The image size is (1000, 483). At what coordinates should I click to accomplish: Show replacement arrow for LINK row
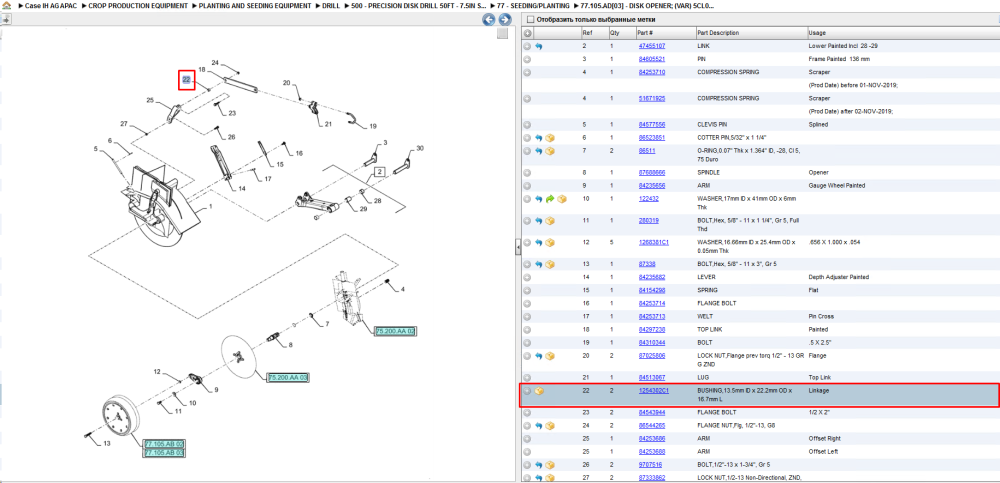(x=538, y=47)
